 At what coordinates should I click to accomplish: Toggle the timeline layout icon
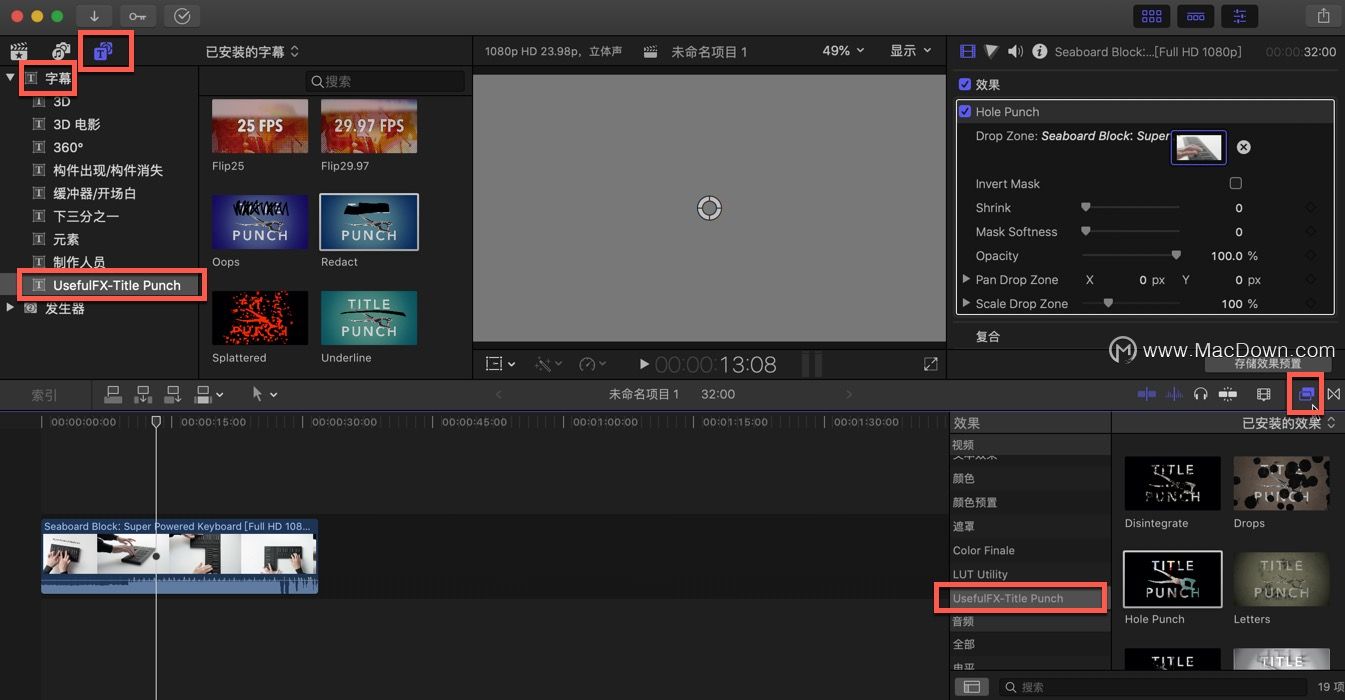coord(1195,16)
